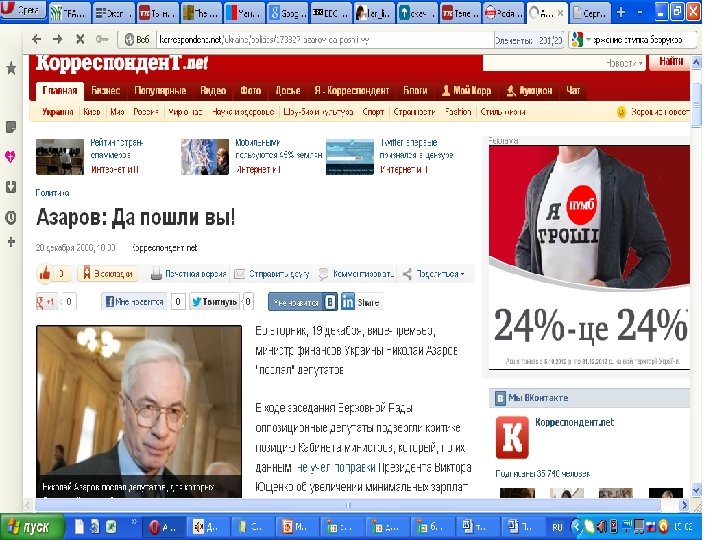Viewport: 720px width, 540px height.
Task: Click the Azarov article photo
Action: [x=139, y=411]
